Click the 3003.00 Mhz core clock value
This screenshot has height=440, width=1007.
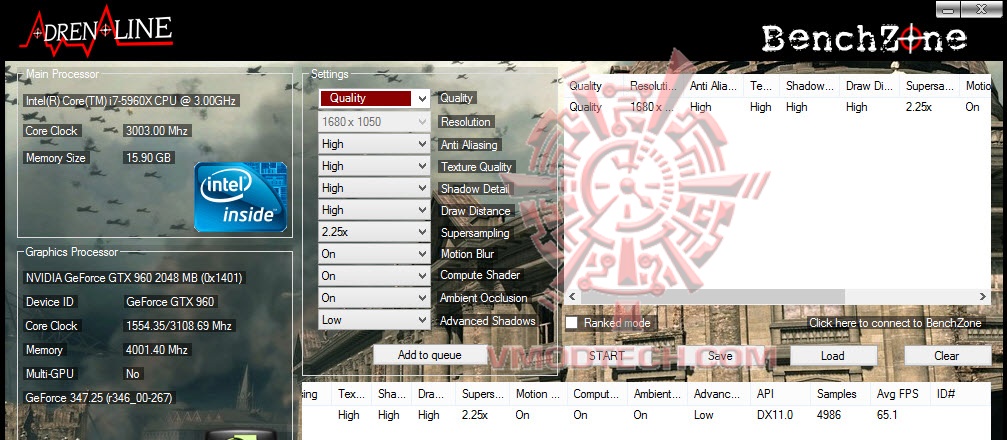(x=157, y=131)
